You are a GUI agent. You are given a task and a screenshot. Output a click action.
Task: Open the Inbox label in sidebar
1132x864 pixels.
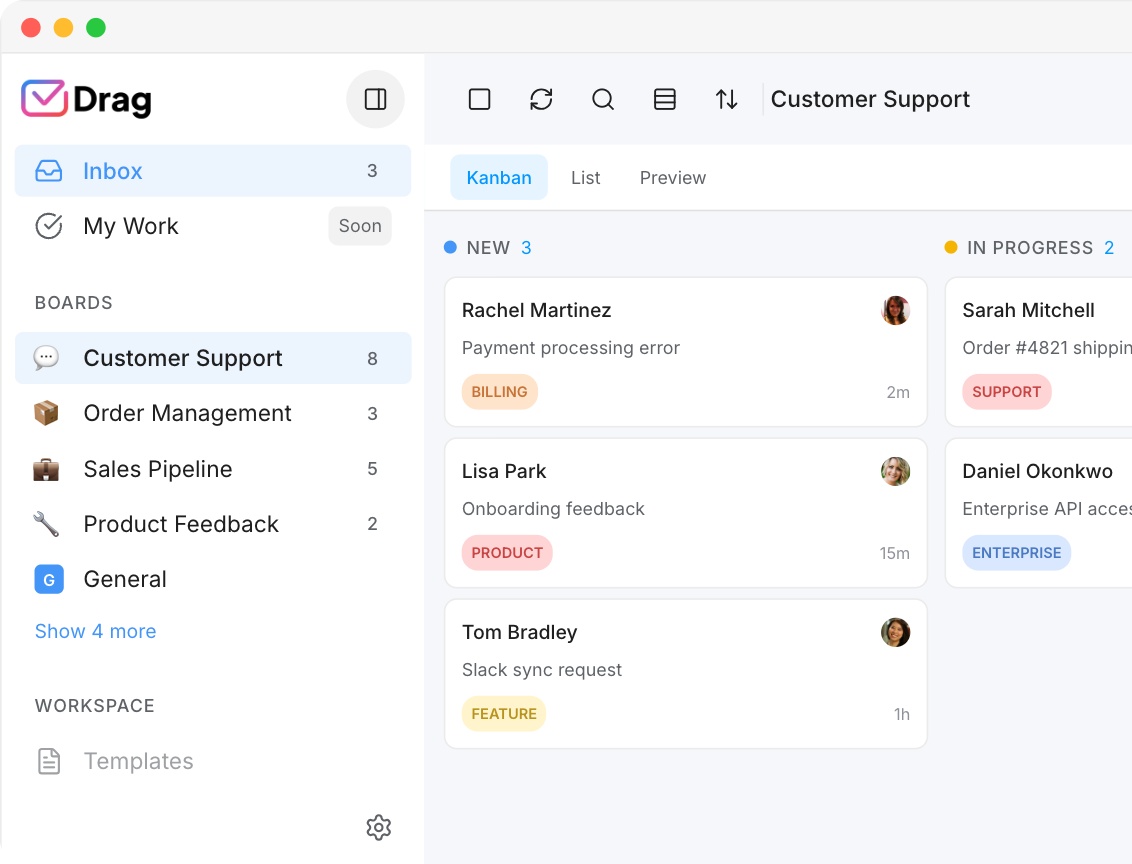(x=113, y=171)
